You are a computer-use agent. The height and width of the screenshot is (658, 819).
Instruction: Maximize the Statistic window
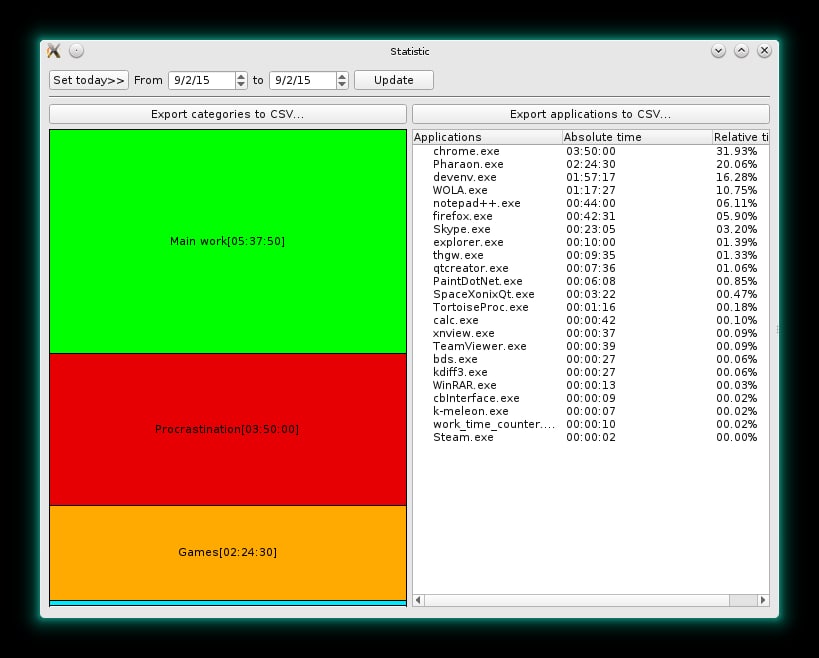click(x=741, y=51)
